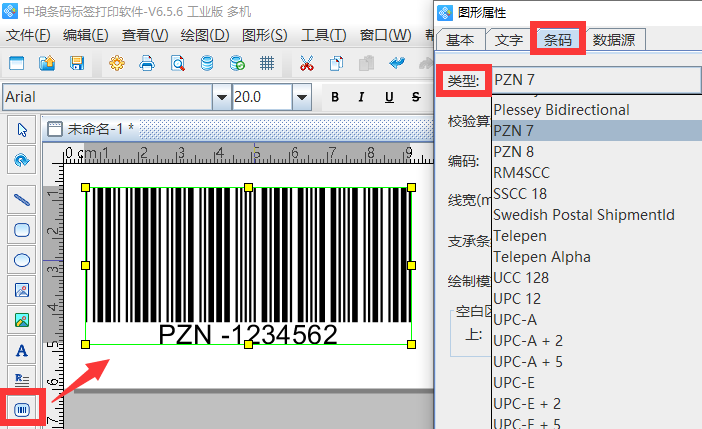Choose Swedish Postal ShipmentId type
Image resolution: width=702 pixels, height=429 pixels.
tap(596, 215)
